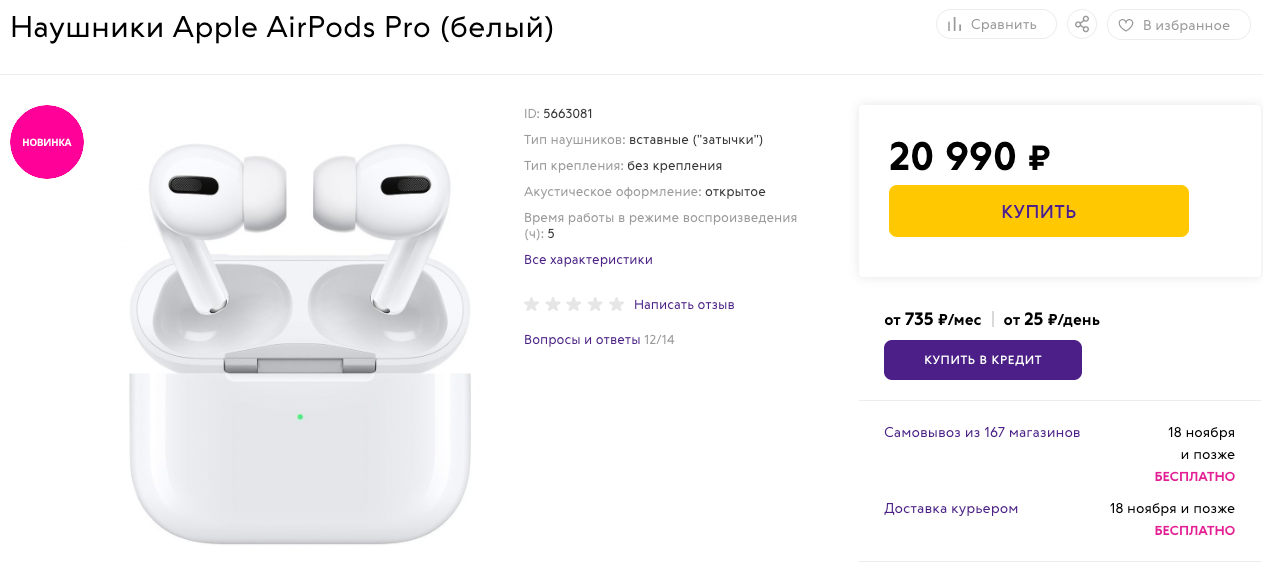Viewport: 1263px width, 572px height.
Task: Click the share icon near the title
Action: click(x=1081, y=25)
